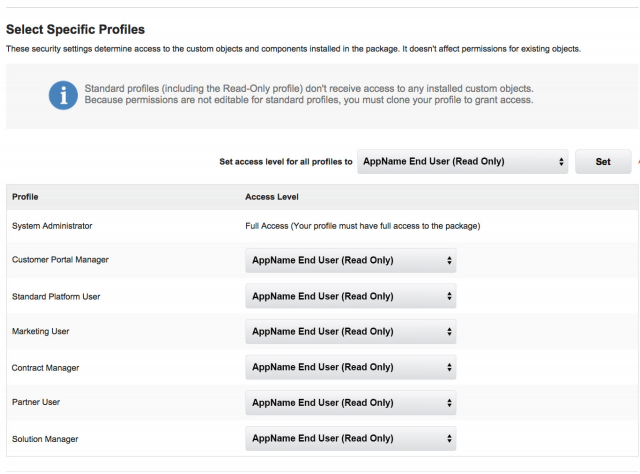
Task: Open Standard Platform User access level dropdown
Action: coord(350,297)
